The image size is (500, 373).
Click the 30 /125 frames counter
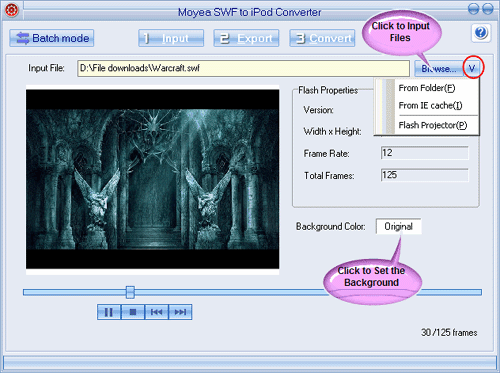tap(449, 332)
